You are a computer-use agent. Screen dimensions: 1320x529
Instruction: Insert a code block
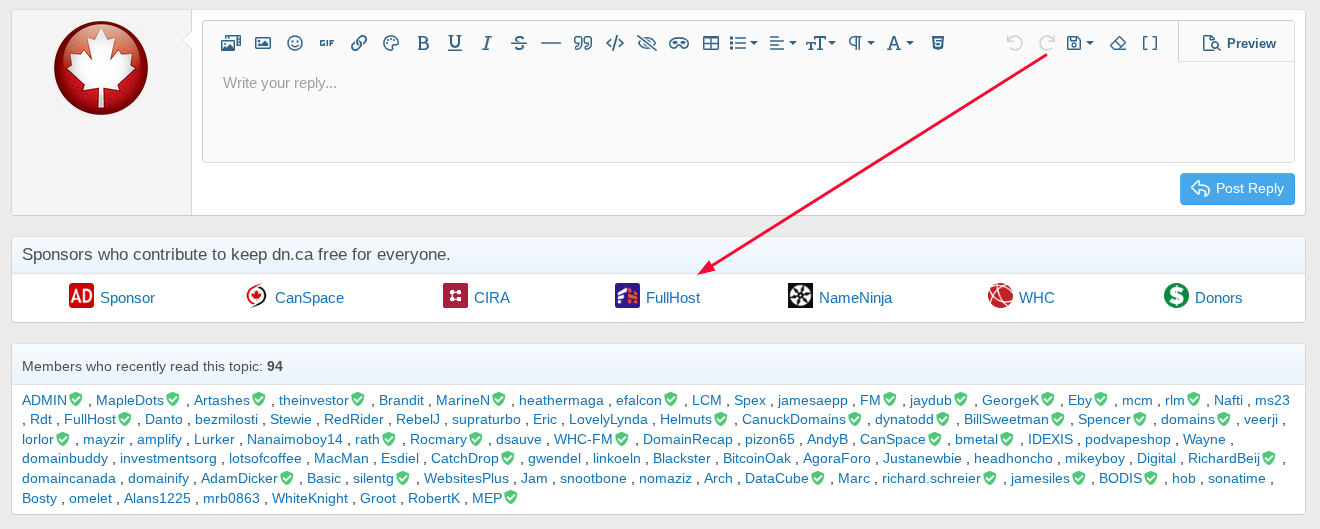(615, 43)
